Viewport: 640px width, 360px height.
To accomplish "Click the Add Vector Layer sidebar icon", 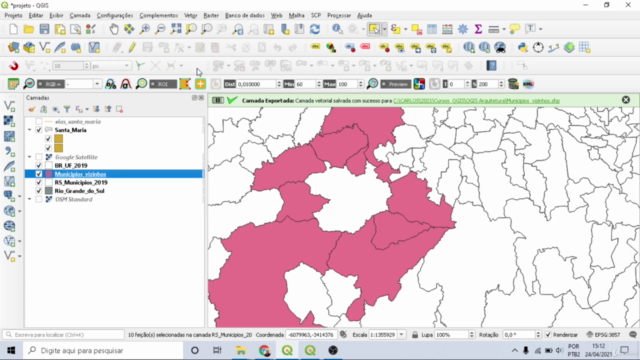I will pyautogui.click(x=9, y=106).
